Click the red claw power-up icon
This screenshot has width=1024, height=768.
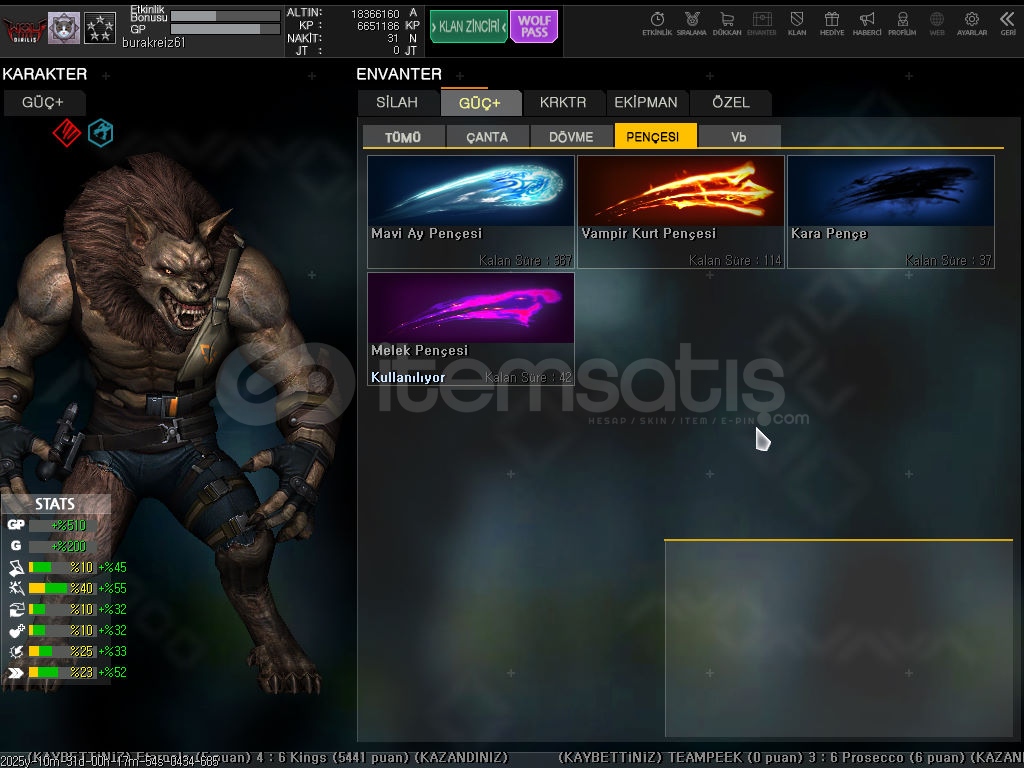[67, 133]
